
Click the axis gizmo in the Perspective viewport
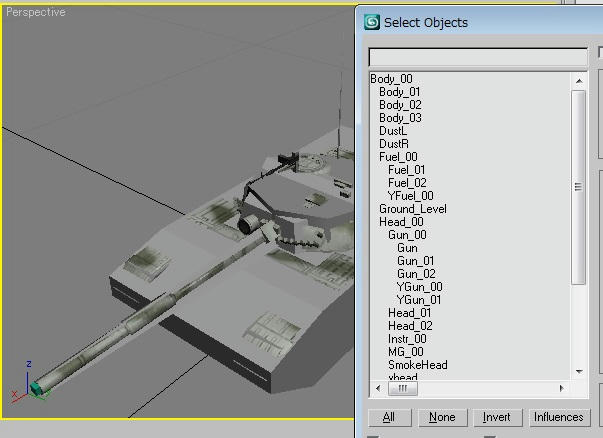34,381
